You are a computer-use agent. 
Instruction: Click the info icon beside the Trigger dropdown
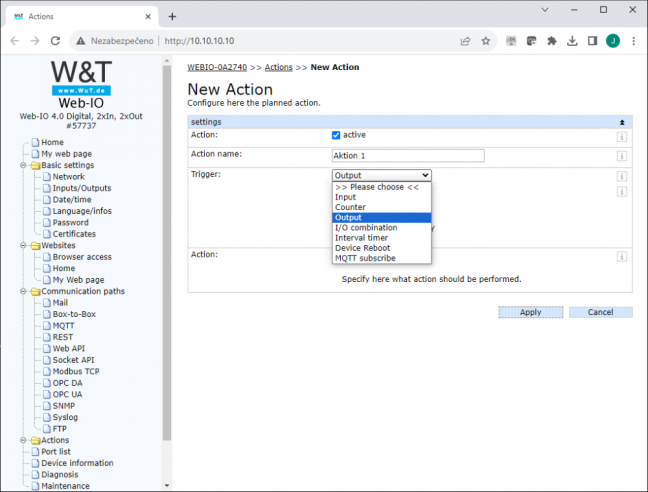622,177
